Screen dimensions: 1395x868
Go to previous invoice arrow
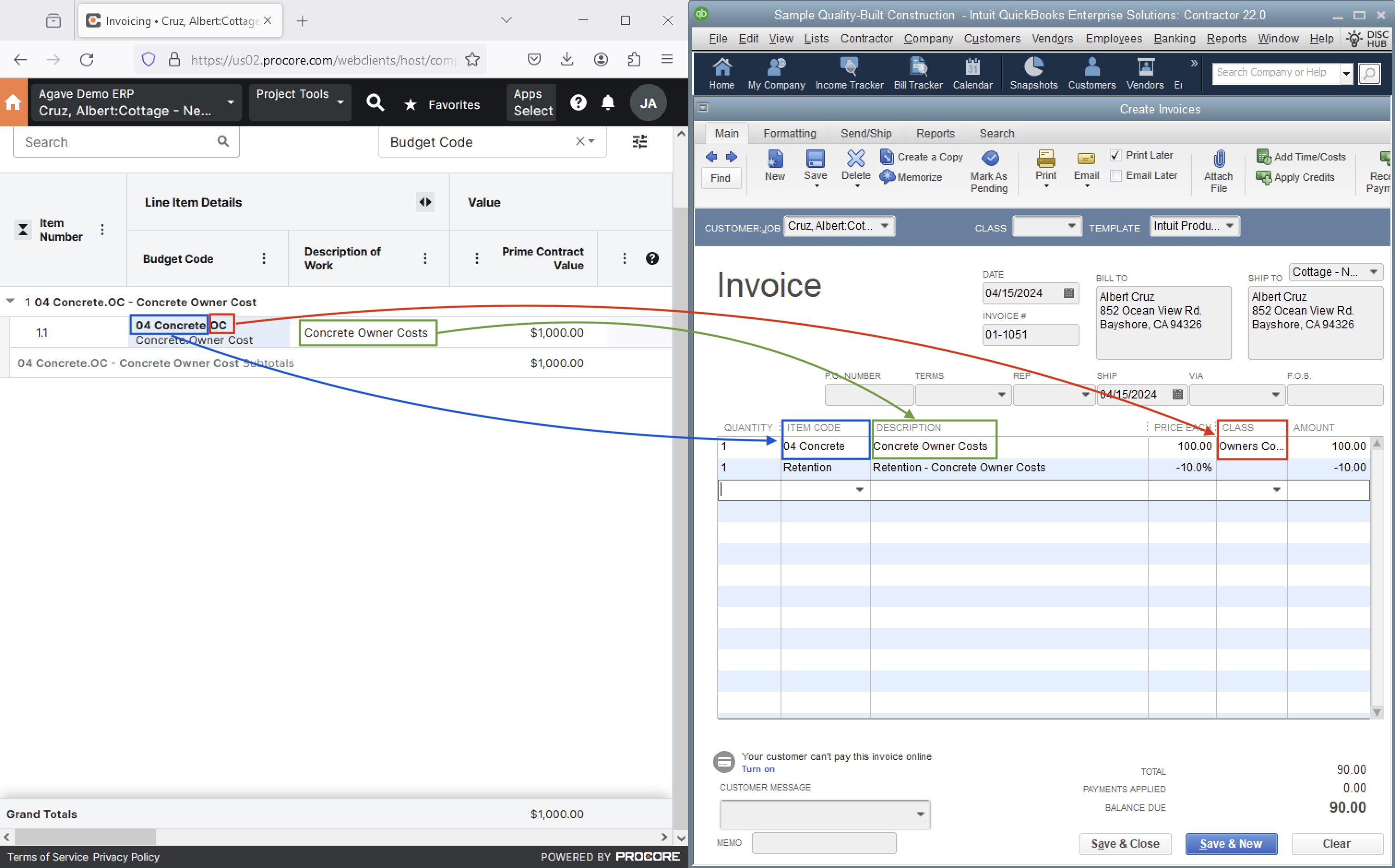[711, 157]
